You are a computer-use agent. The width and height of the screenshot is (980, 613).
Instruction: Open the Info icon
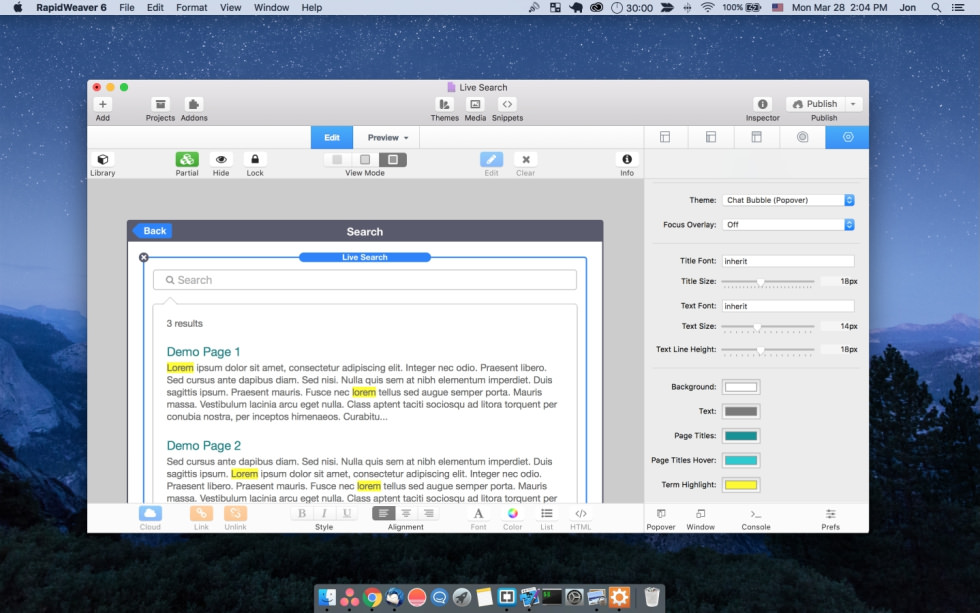coord(627,159)
